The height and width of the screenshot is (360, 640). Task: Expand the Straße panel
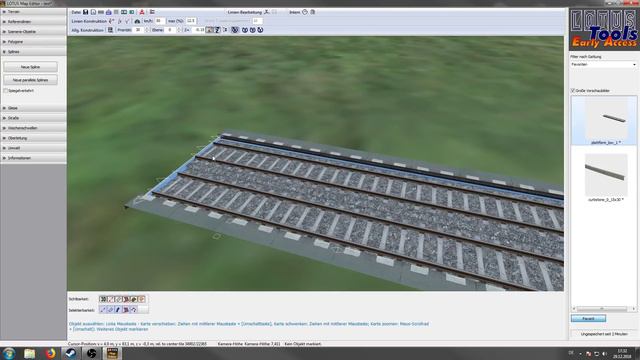pos(33,118)
